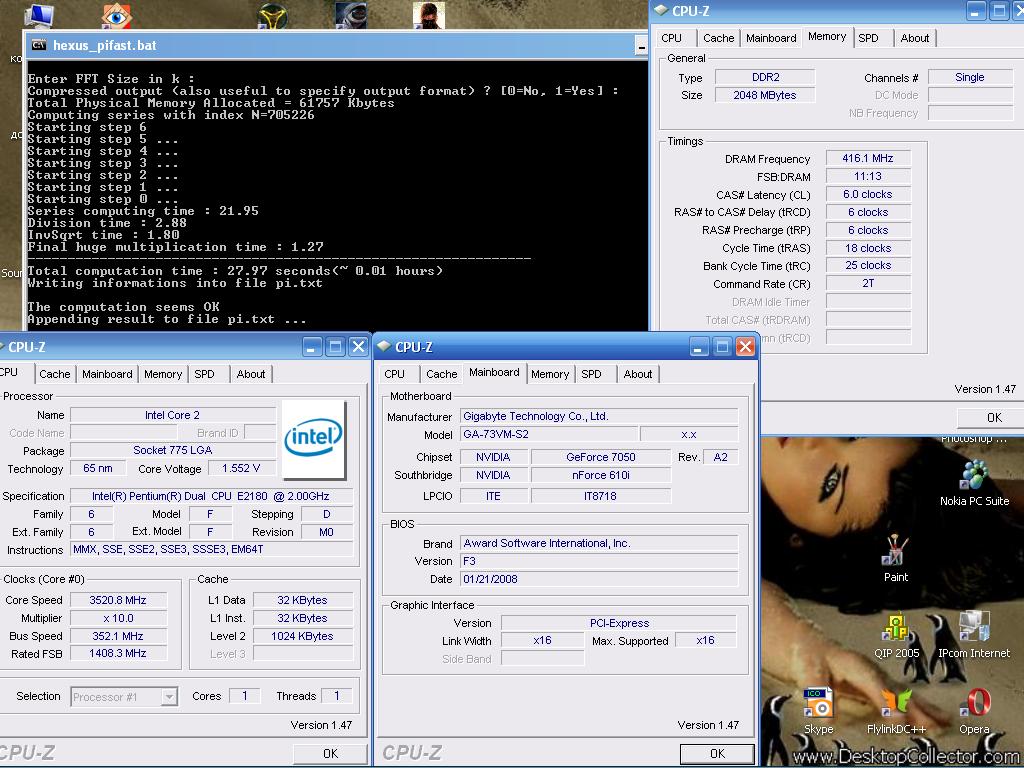Open About tab in the top-right CPU-Z window
Image resolution: width=1024 pixels, height=768 pixels.
(914, 38)
